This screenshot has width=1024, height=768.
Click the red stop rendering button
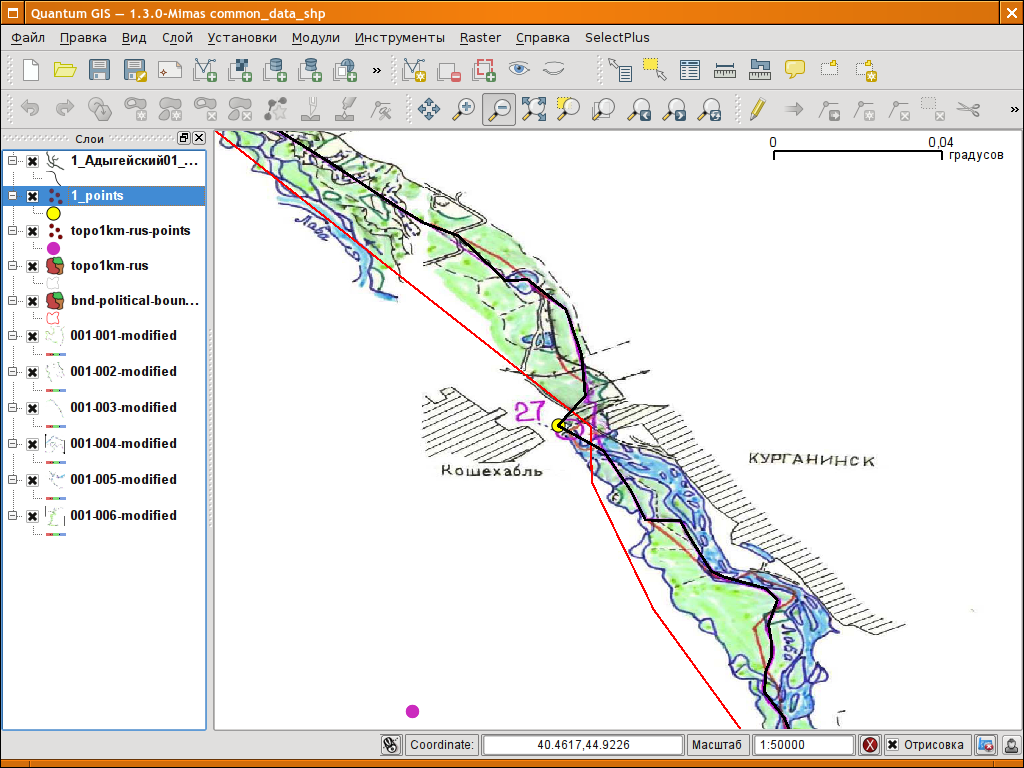[x=870, y=745]
